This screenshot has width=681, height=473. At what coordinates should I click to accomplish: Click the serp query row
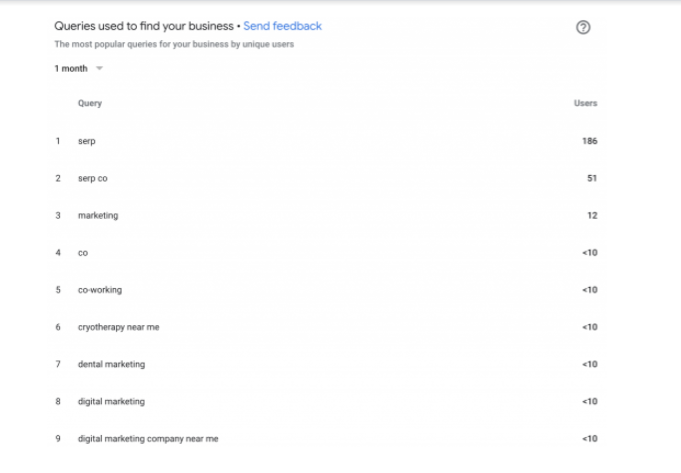326,141
